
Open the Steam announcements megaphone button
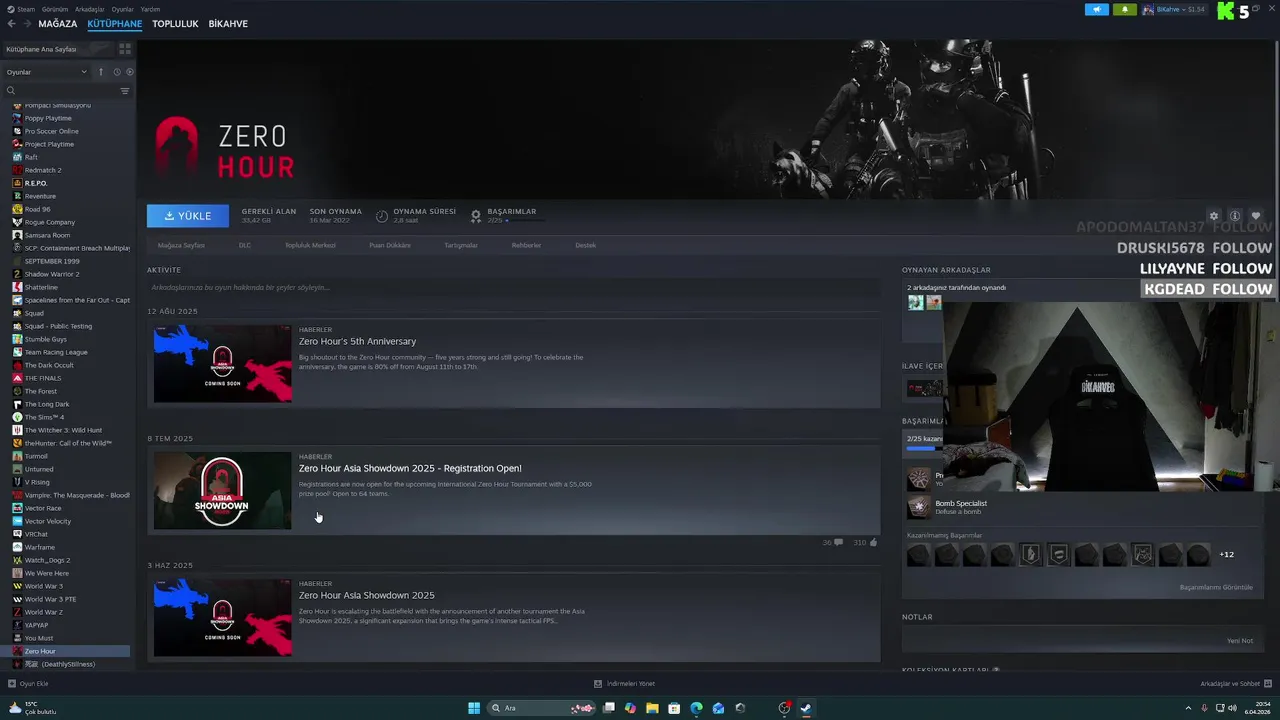coord(1097,10)
